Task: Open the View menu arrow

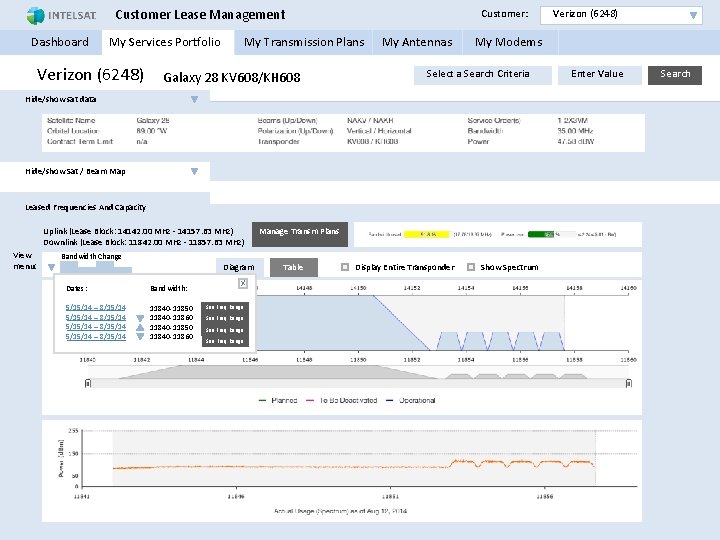Action: [x=51, y=267]
